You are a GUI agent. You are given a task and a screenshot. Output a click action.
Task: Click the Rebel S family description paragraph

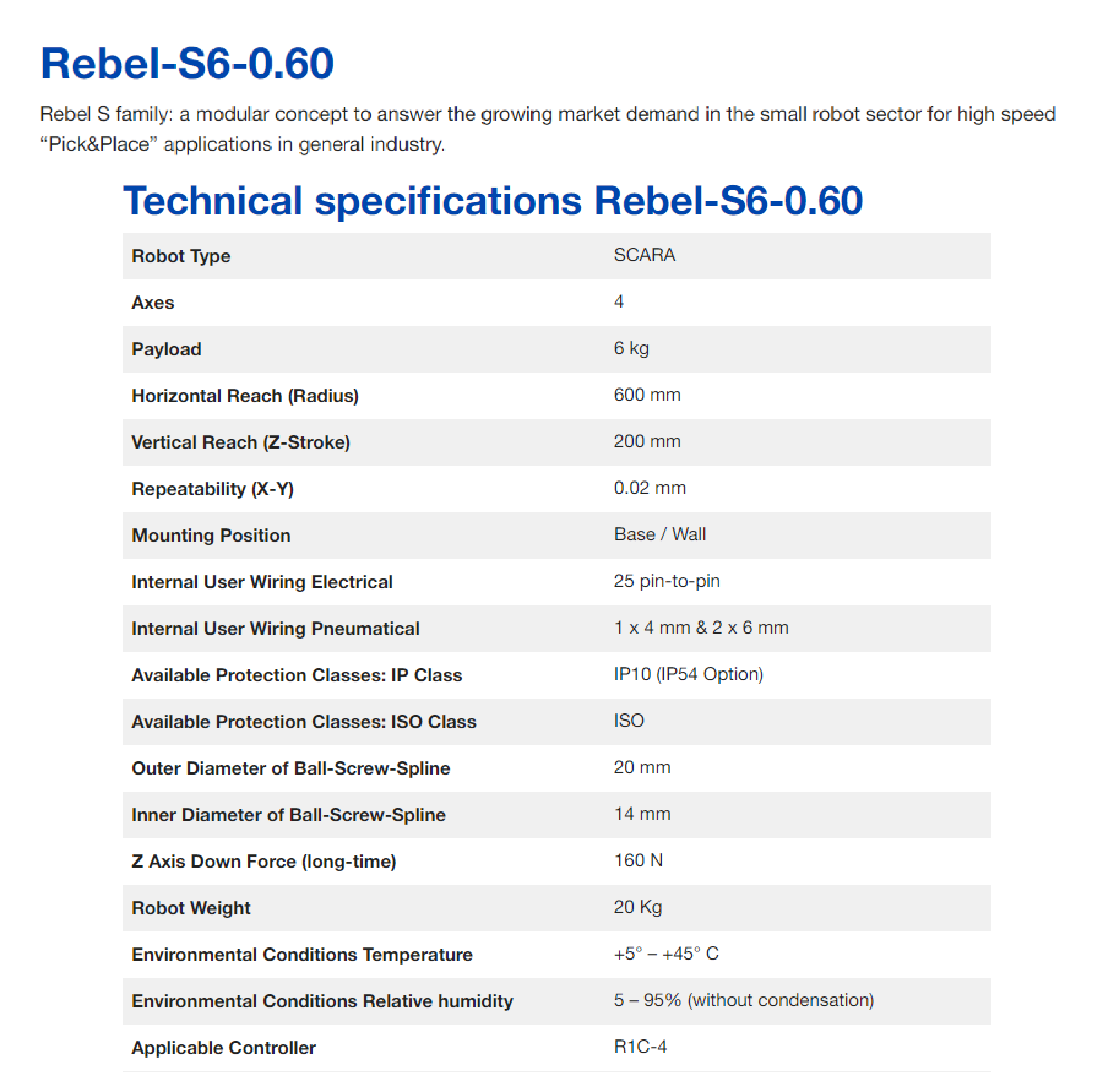[547, 129]
